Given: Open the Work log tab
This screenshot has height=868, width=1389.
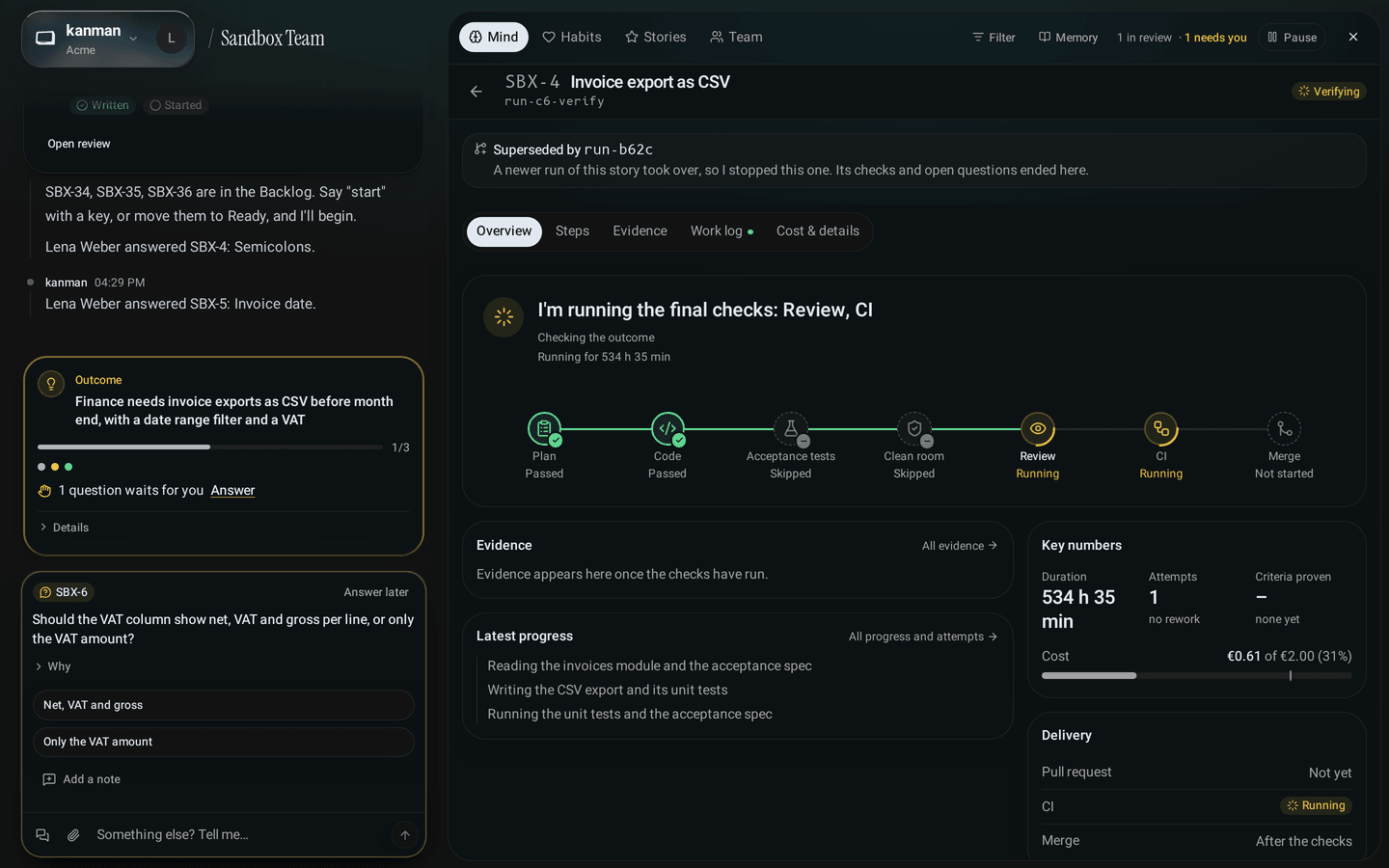Looking at the screenshot, I should click(x=722, y=231).
